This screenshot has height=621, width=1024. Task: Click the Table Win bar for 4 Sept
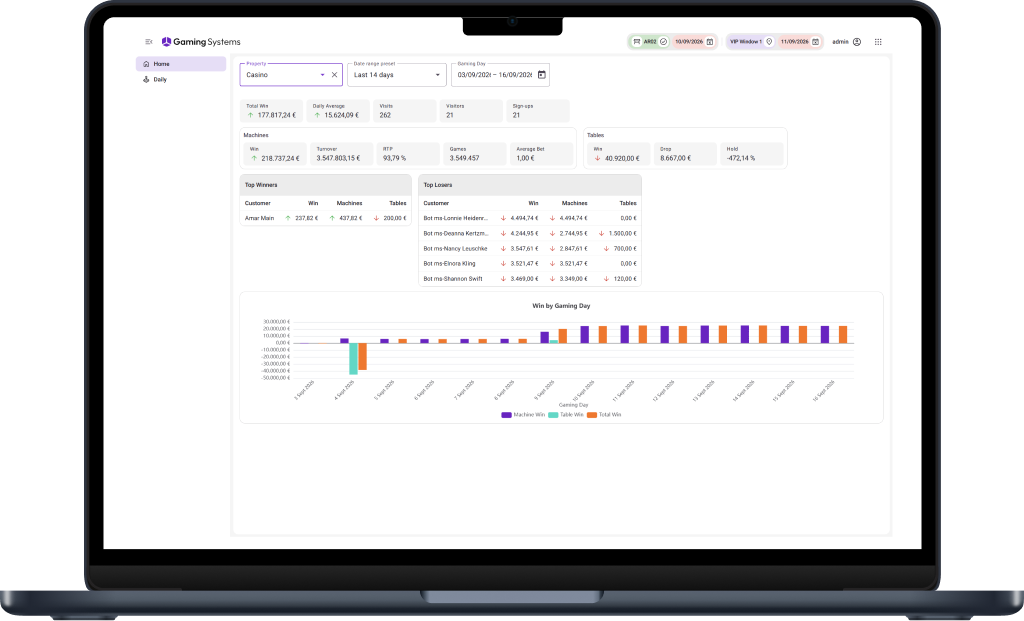click(x=353, y=358)
